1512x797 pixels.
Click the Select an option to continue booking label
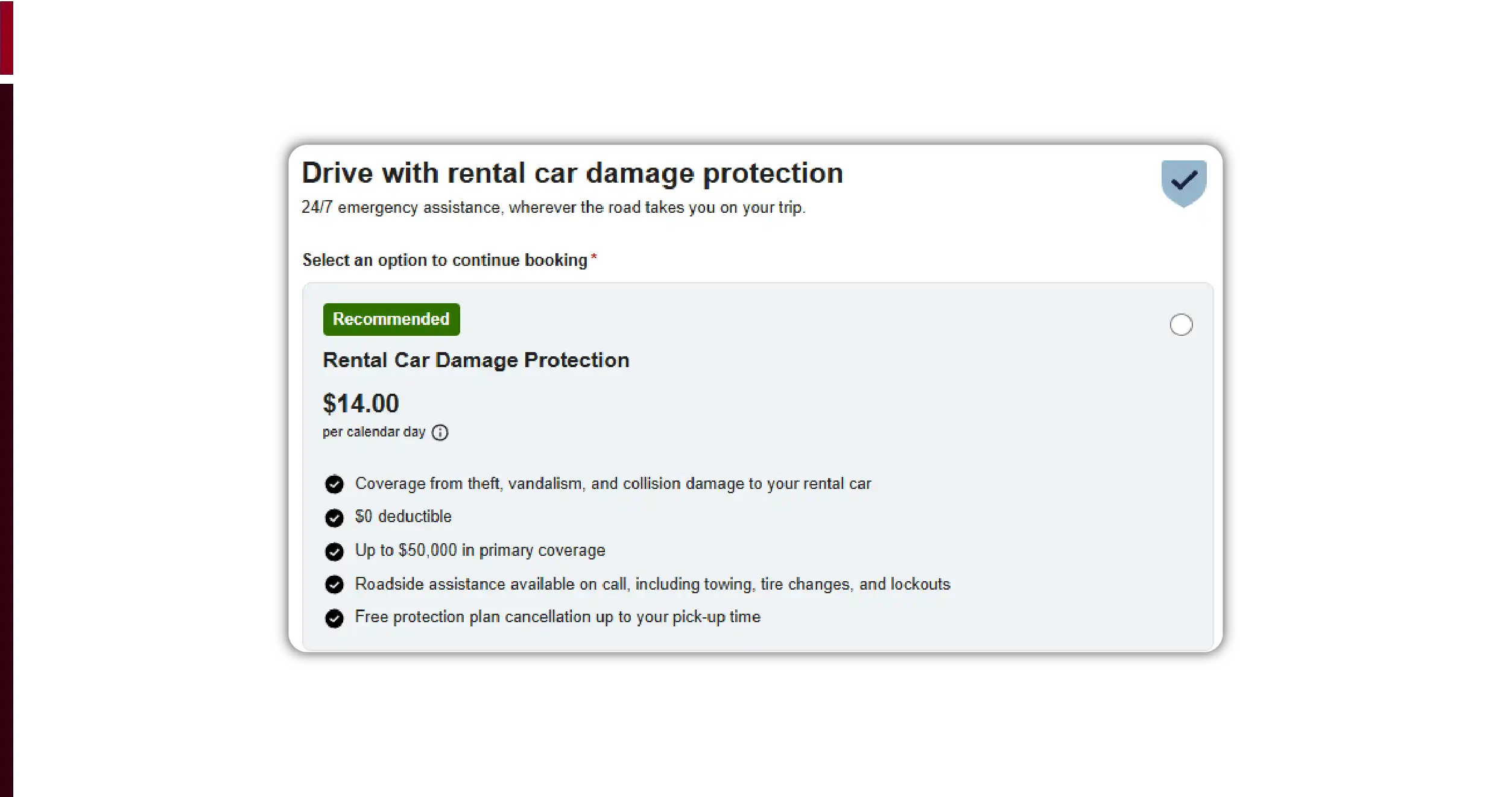(444, 260)
